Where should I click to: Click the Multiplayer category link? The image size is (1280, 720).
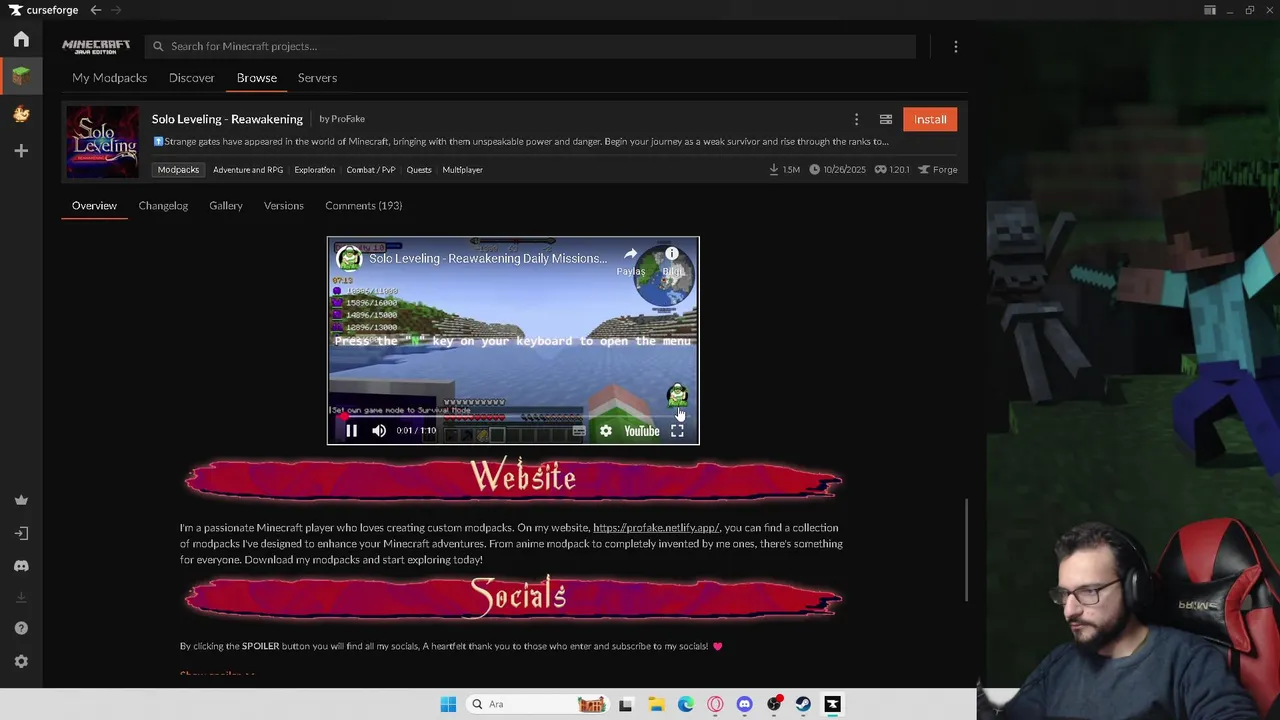coord(462,170)
